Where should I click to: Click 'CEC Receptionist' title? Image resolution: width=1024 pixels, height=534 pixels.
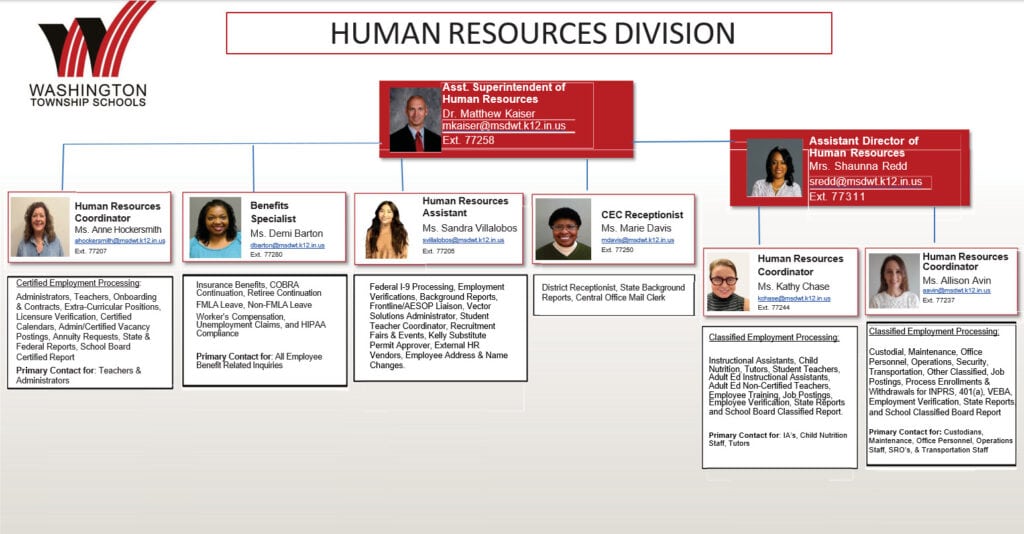click(x=642, y=215)
